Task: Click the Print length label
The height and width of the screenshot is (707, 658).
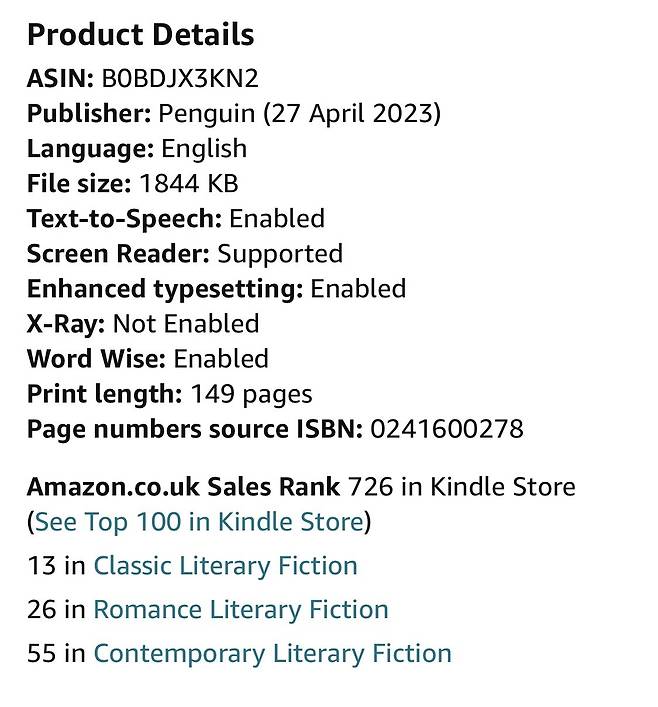Action: (104, 394)
